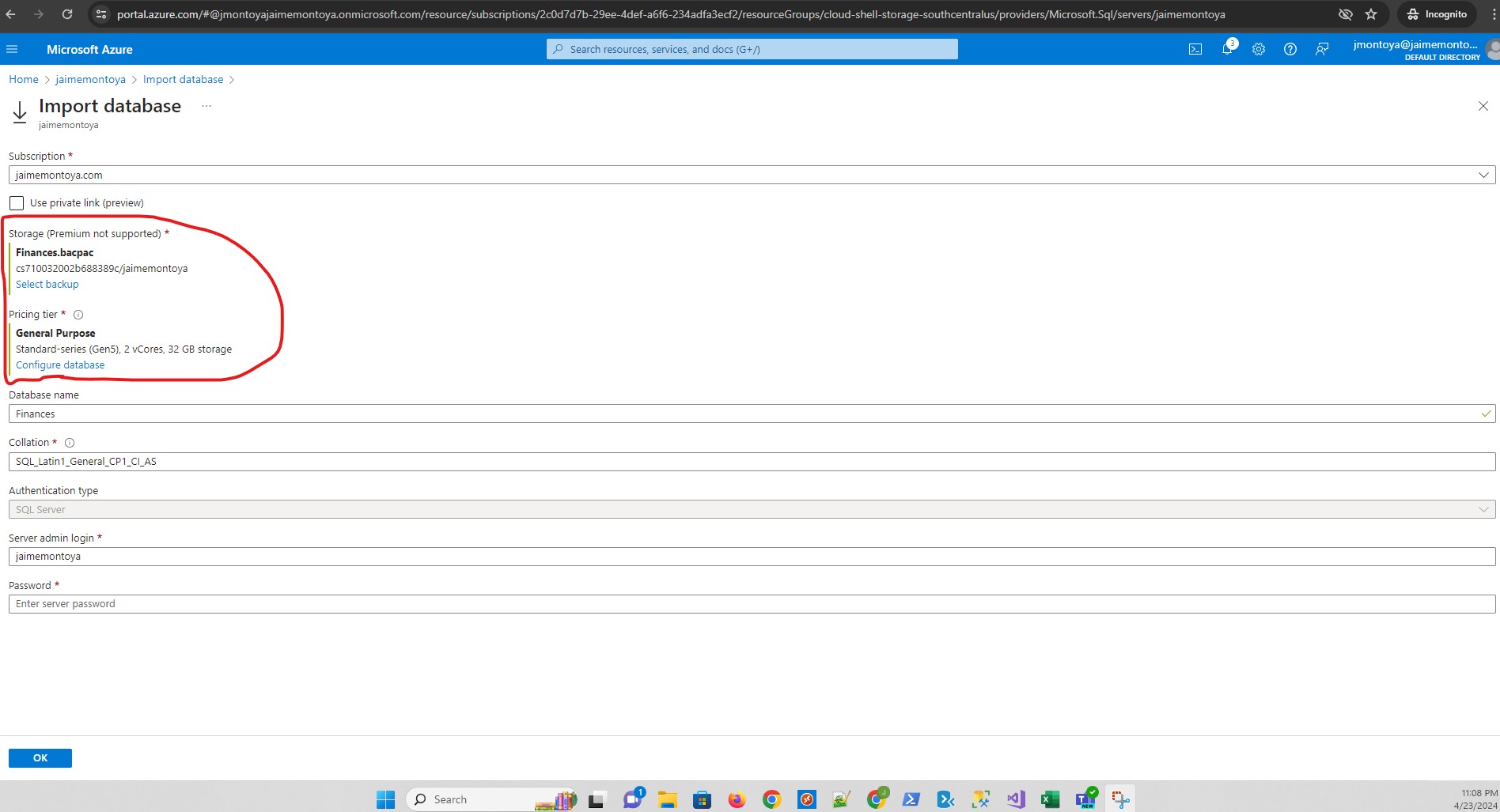Go to jaimemontoya breadcrumb

tap(90, 79)
